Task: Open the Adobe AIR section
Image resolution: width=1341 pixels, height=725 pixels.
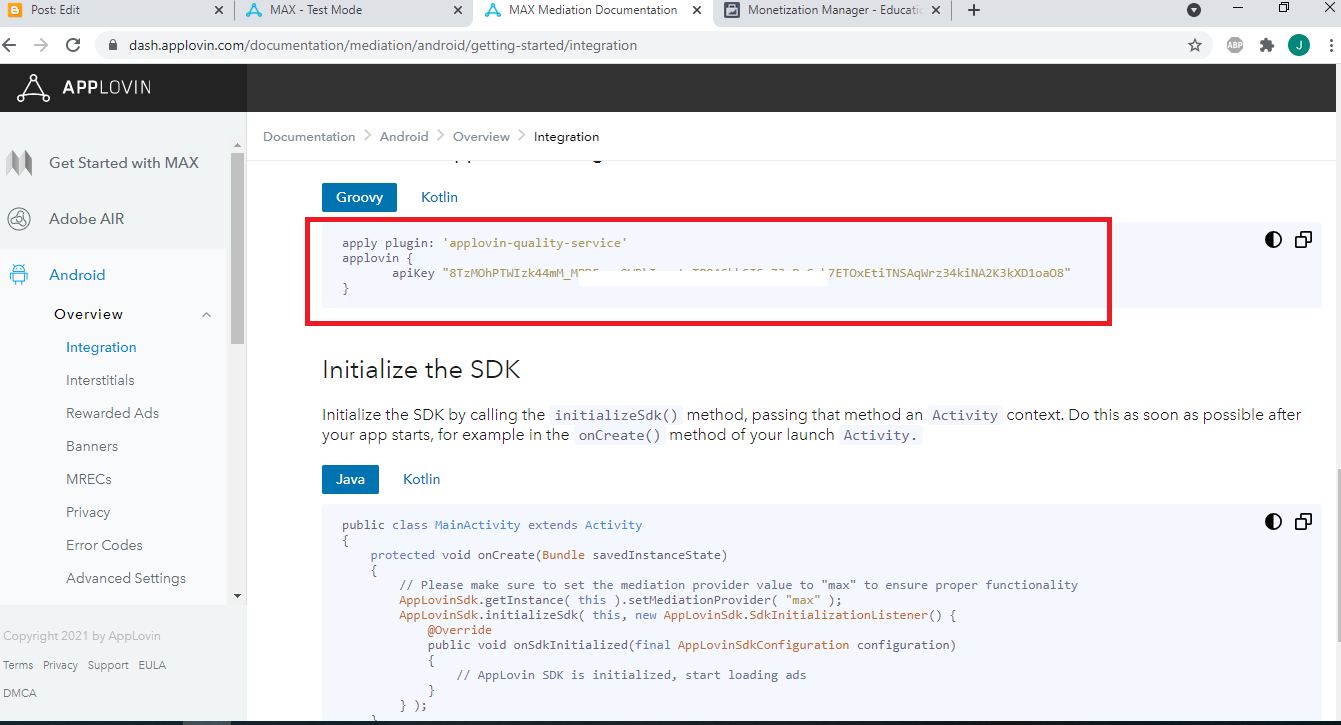Action: (x=86, y=219)
